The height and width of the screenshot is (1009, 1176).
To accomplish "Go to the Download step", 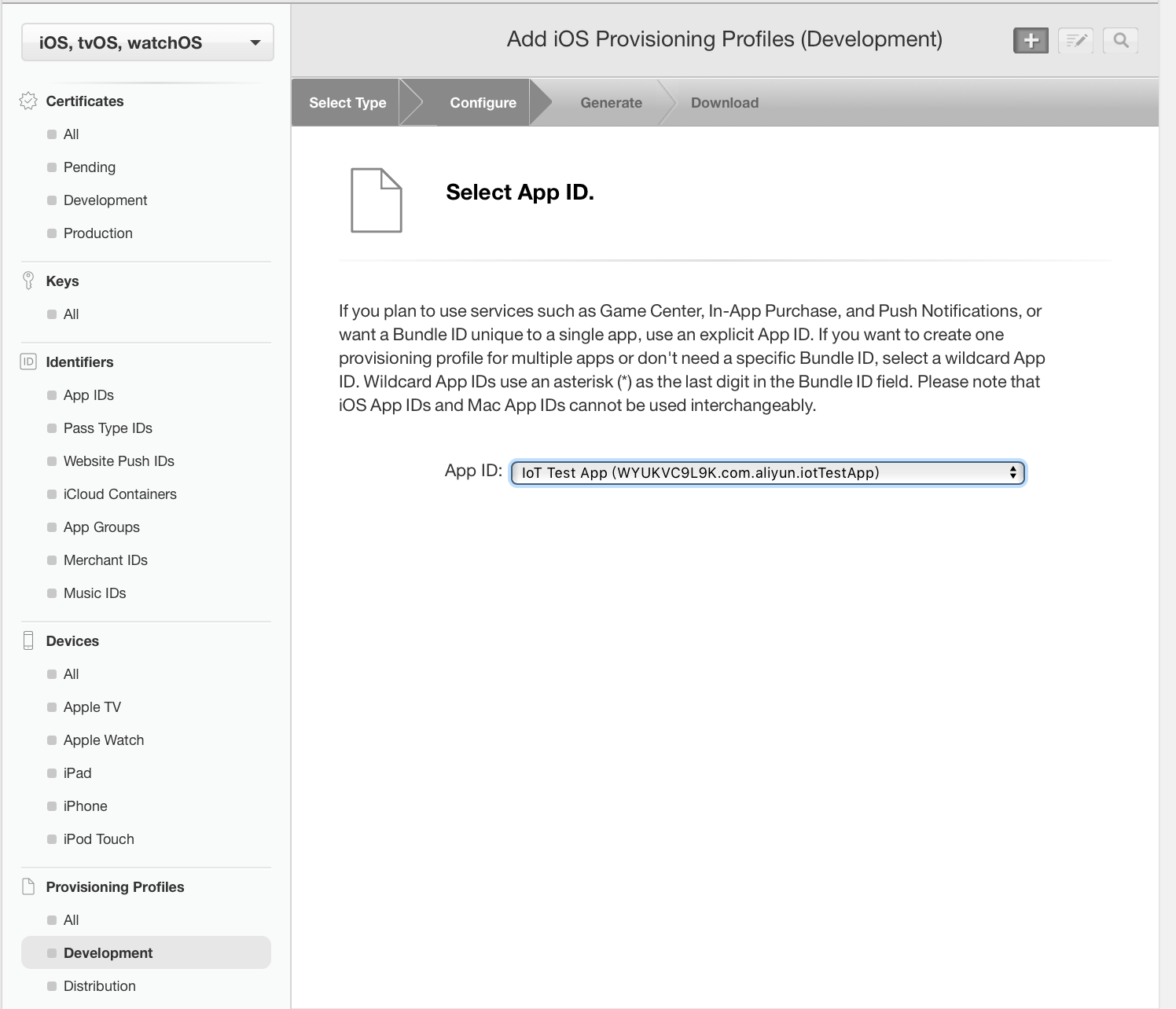I will [725, 102].
